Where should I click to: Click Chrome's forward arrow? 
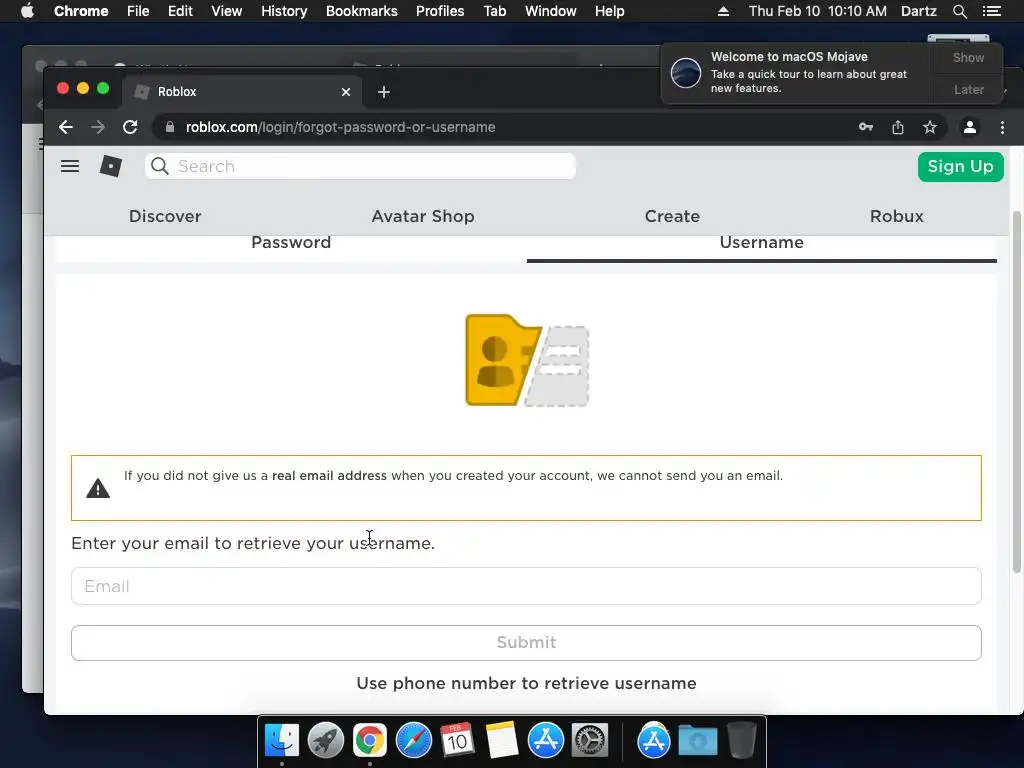98,127
